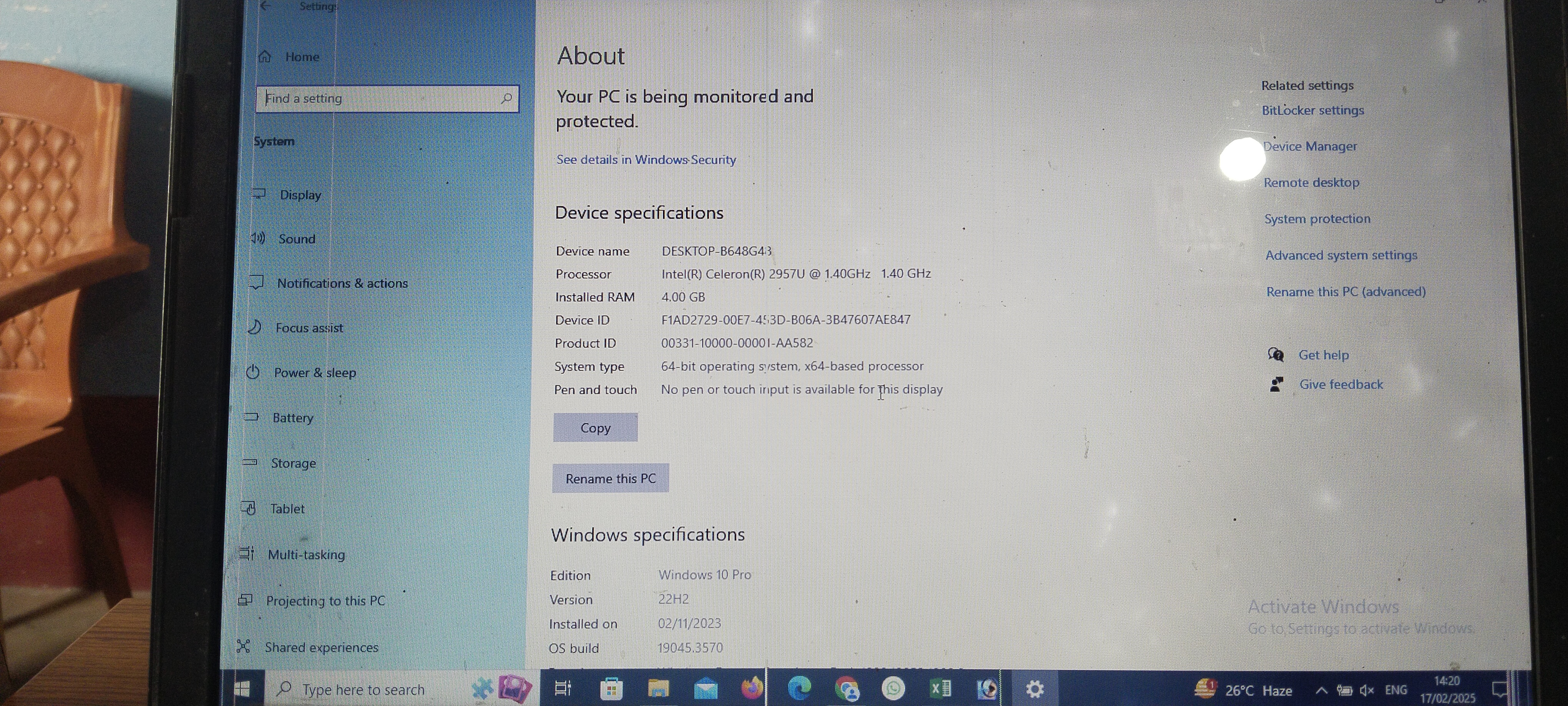Open System protection link
Screen dimensions: 1568x706
(x=1317, y=219)
